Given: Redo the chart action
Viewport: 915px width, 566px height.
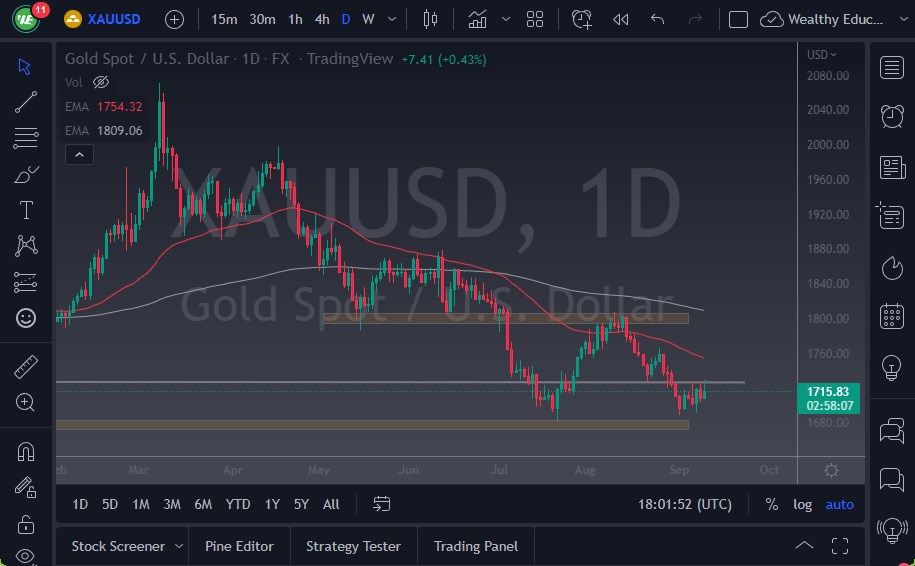Looking at the screenshot, I should [695, 19].
